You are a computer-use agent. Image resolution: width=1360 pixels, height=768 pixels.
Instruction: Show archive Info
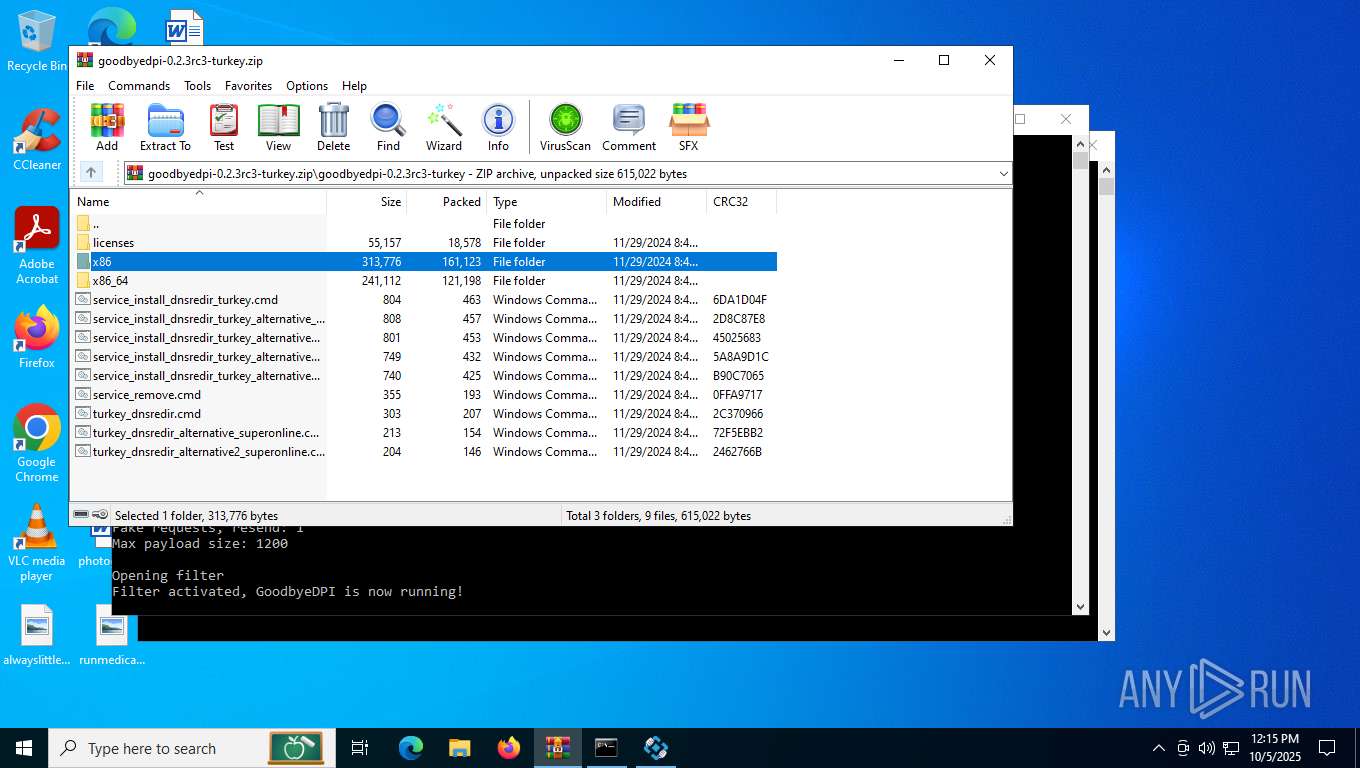(498, 127)
